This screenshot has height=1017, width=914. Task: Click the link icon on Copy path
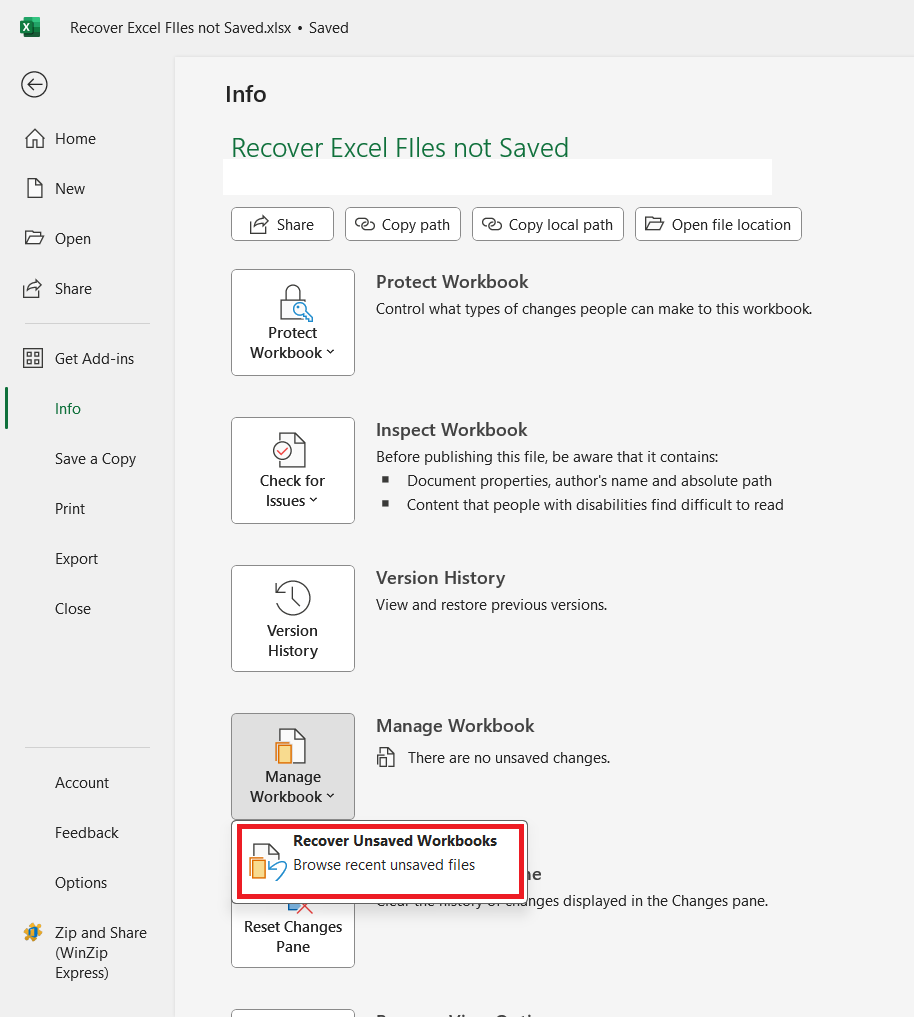tap(365, 224)
